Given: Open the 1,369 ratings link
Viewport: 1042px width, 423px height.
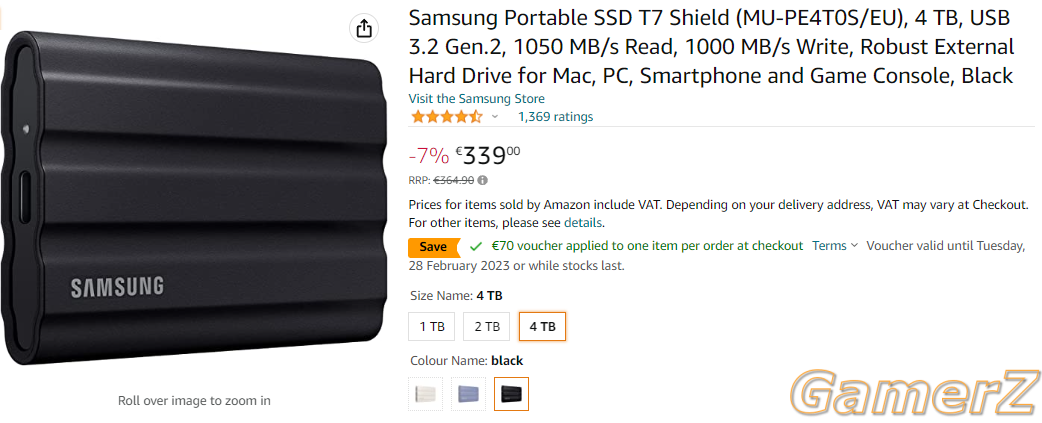Looking at the screenshot, I should (x=556, y=117).
